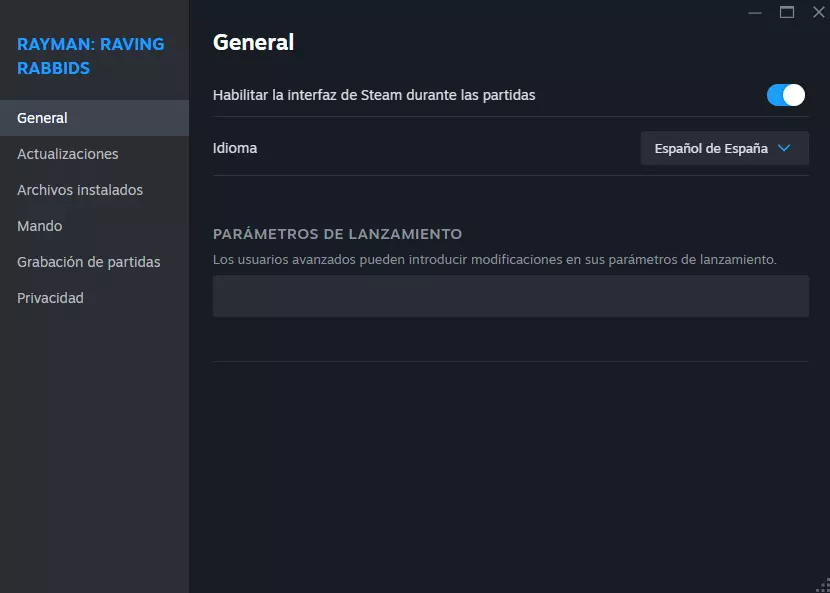The width and height of the screenshot is (830, 593).
Task: Open the Archivos instalados section
Action: click(x=94, y=190)
